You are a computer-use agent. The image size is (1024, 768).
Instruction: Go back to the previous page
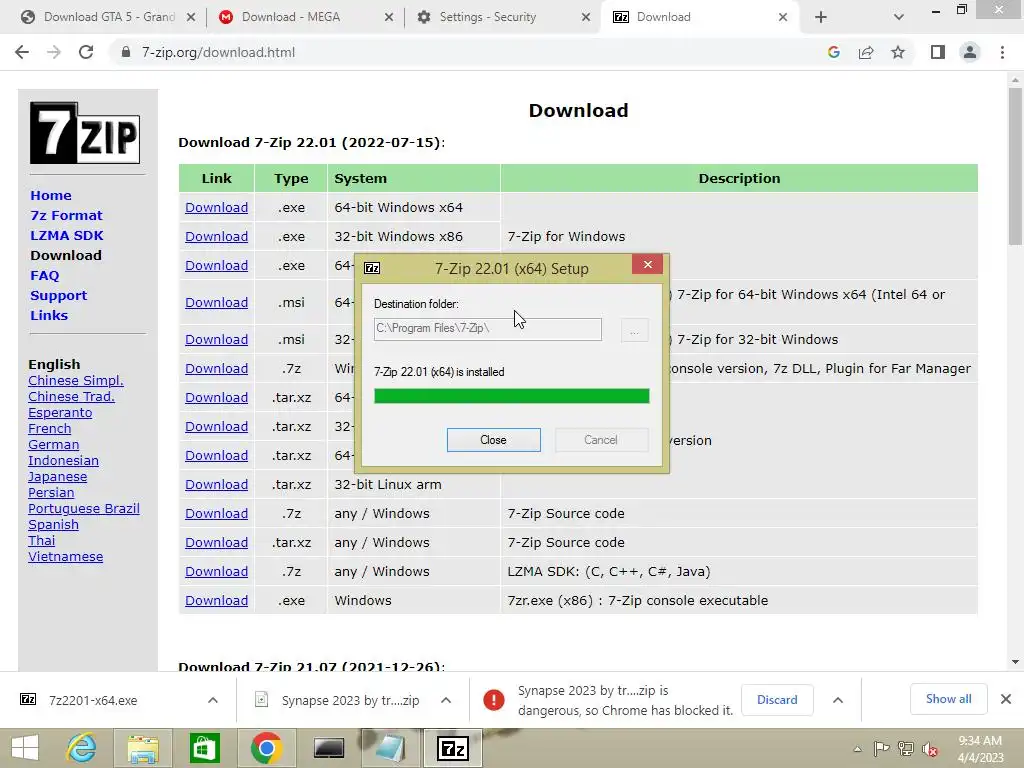click(22, 52)
